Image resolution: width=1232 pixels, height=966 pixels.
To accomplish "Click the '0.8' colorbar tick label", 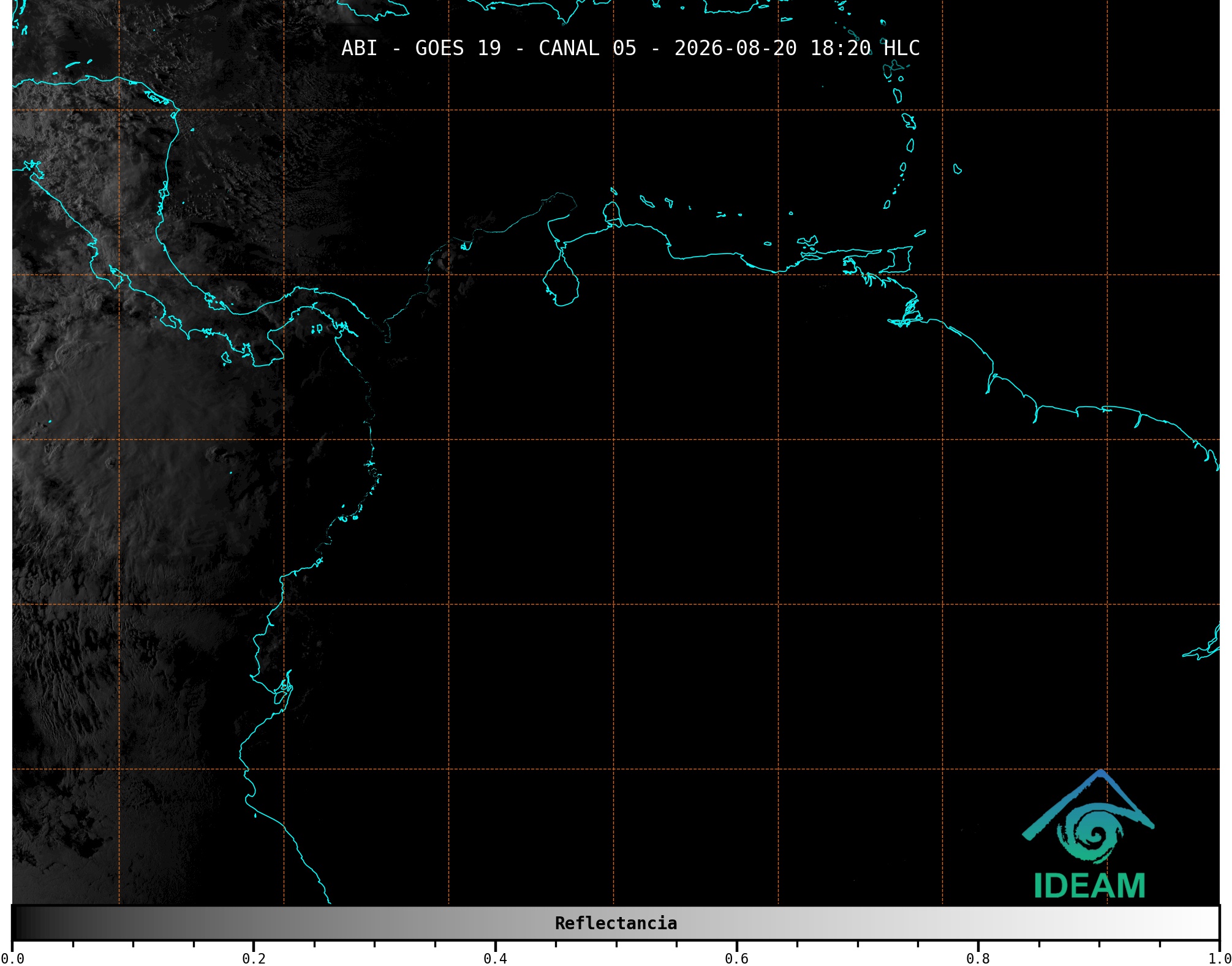I will click(x=978, y=959).
